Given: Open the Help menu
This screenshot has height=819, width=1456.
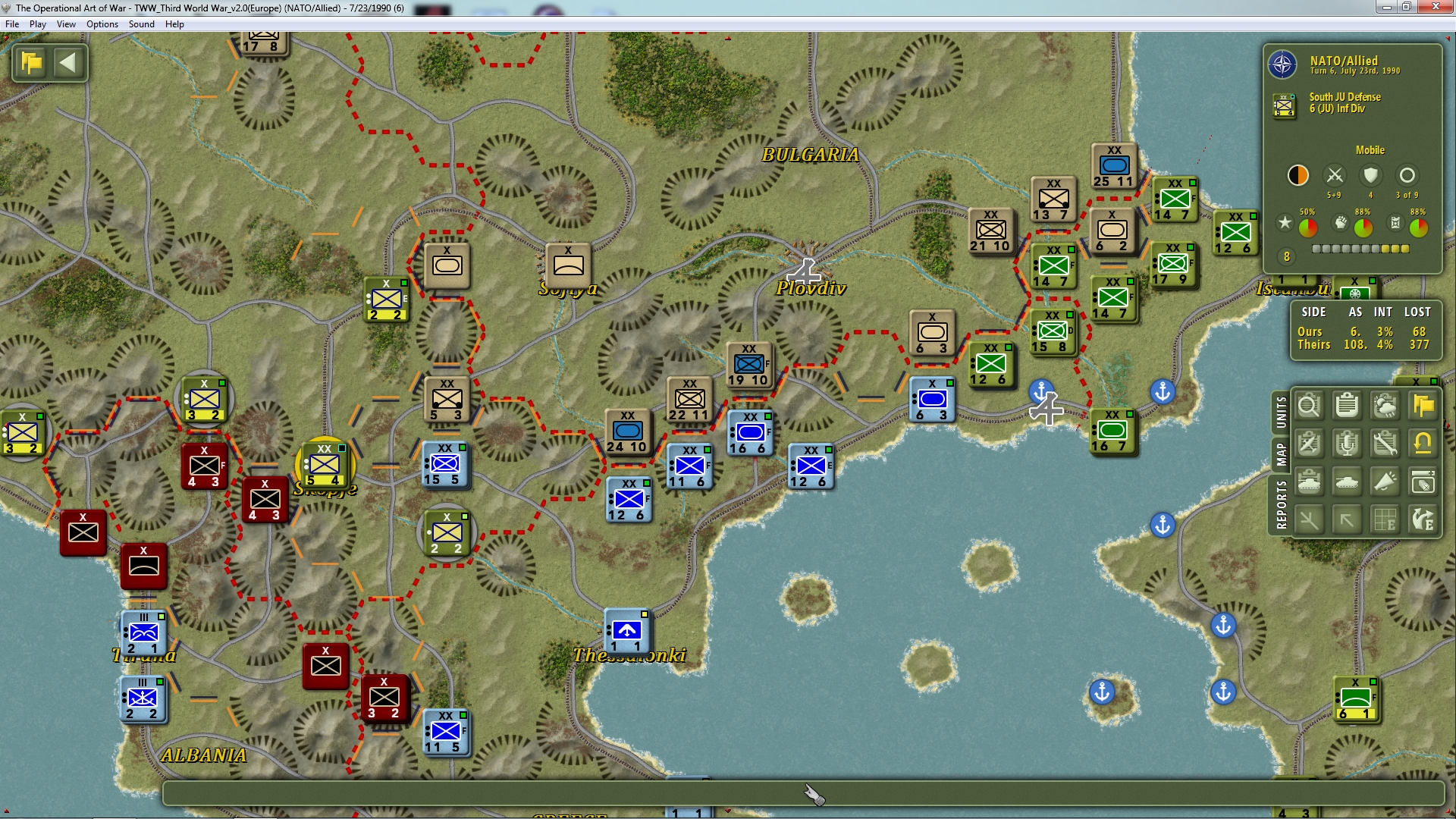Looking at the screenshot, I should (x=175, y=24).
